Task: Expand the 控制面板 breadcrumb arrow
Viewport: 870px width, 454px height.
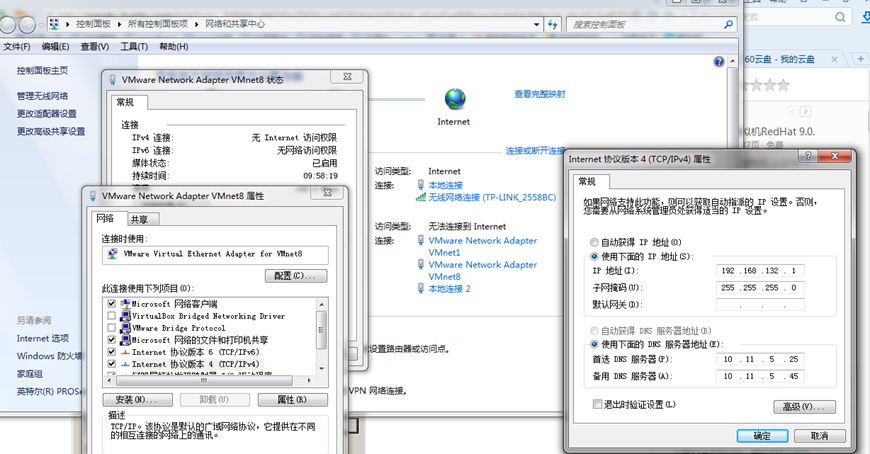Action: tap(120, 24)
